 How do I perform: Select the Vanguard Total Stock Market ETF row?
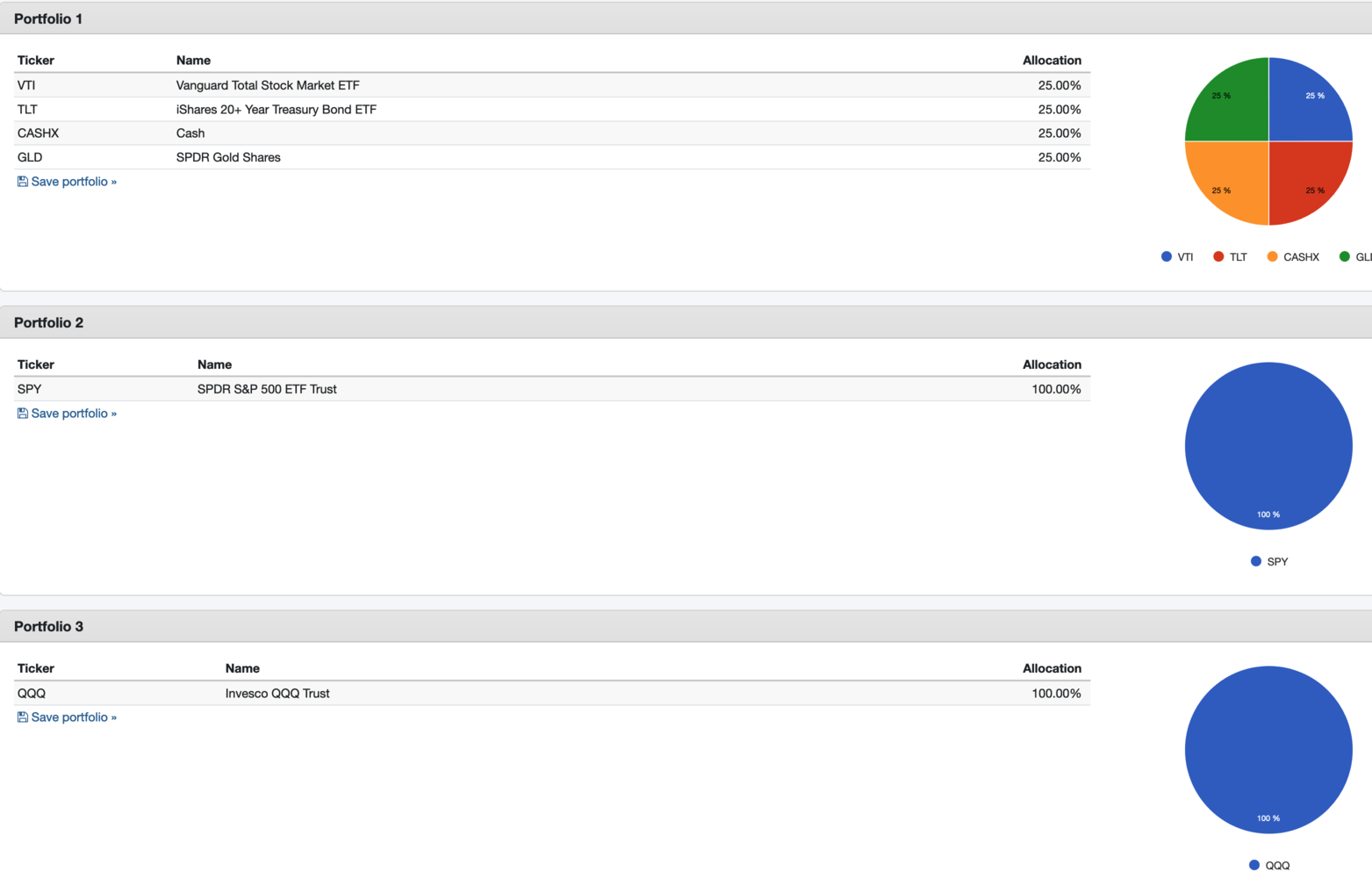(552, 85)
